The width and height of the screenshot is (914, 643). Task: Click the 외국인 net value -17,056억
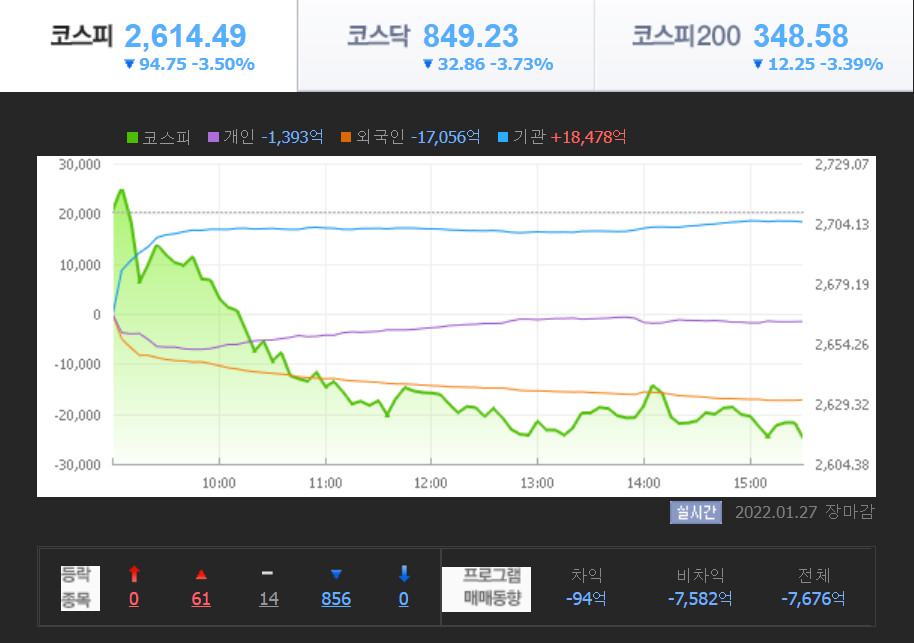tap(445, 137)
